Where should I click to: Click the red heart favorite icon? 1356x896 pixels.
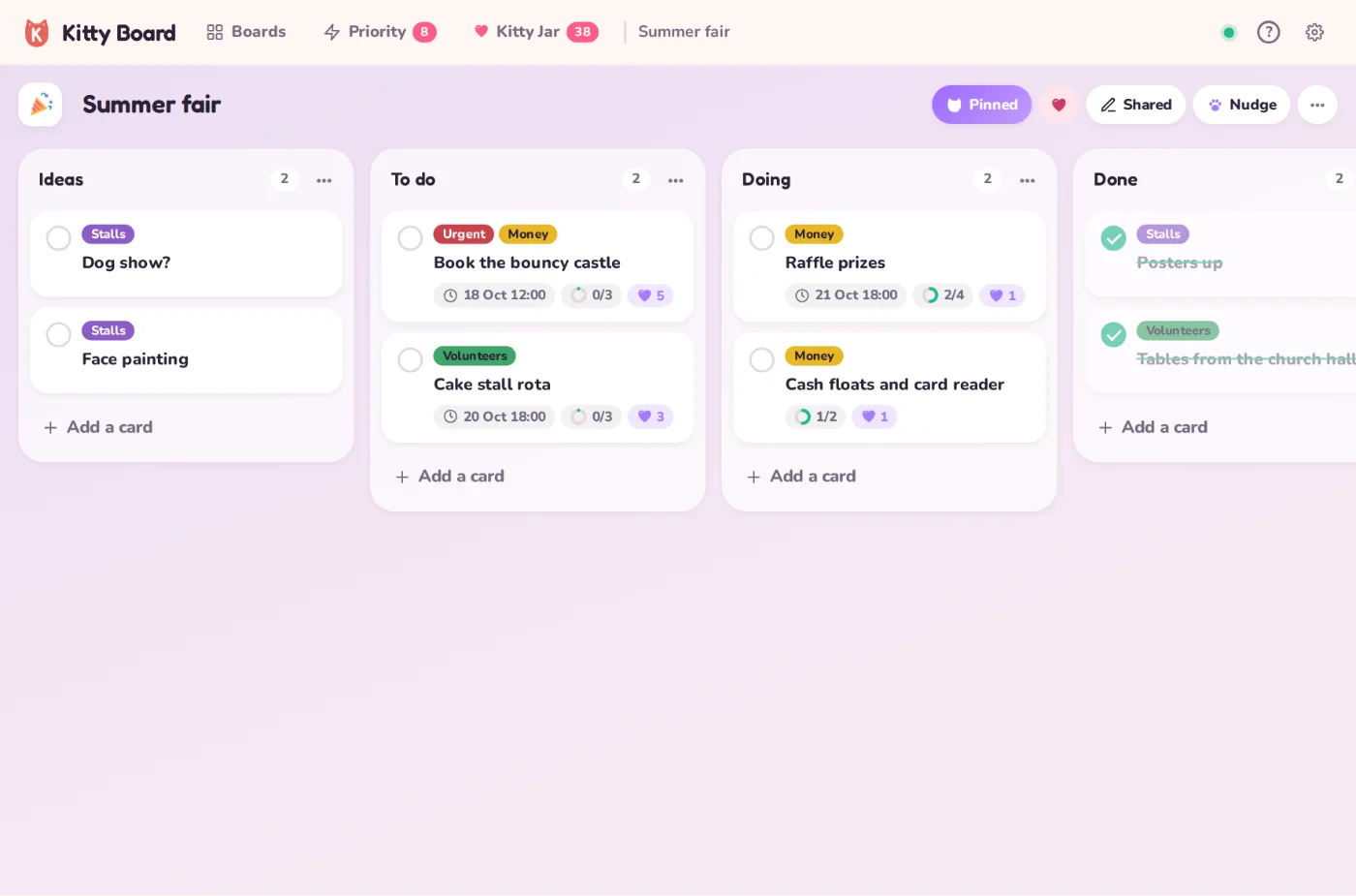(x=1059, y=105)
